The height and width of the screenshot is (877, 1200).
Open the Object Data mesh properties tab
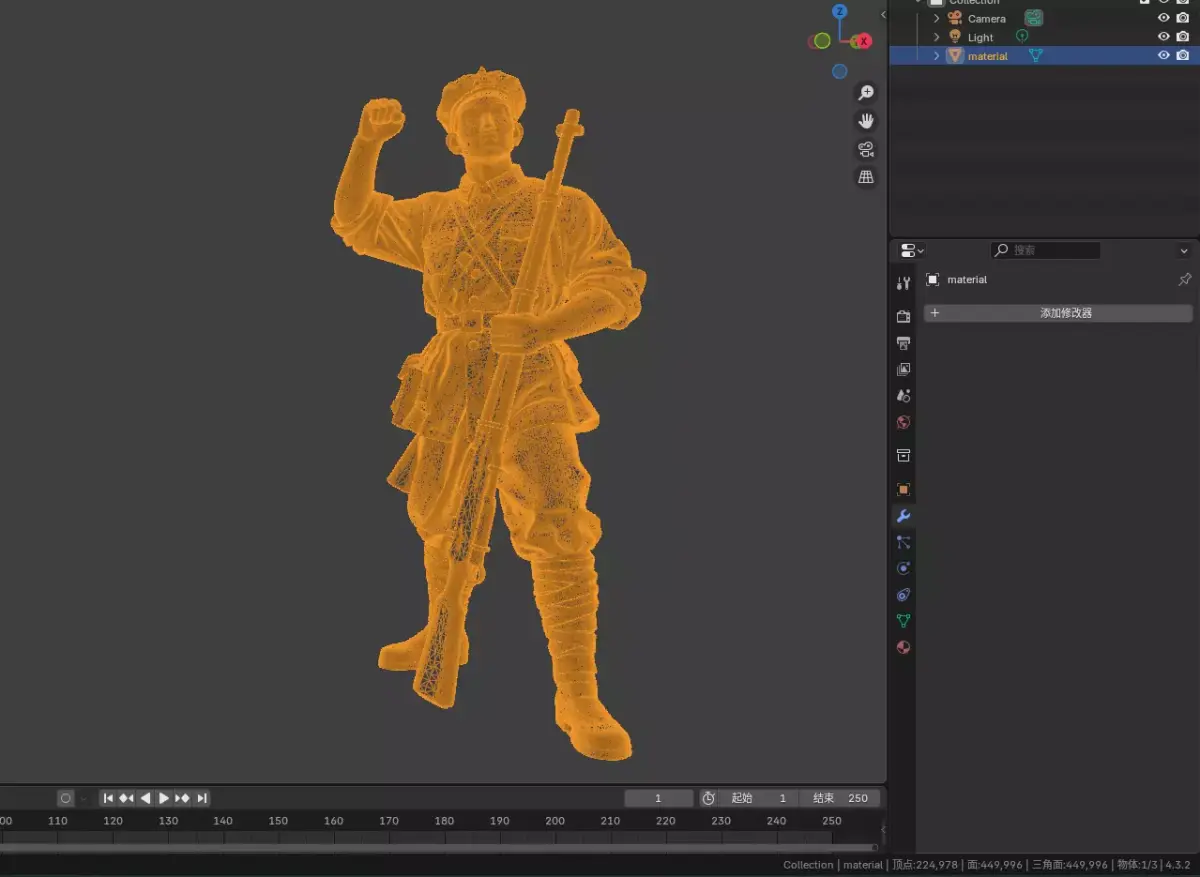tap(903, 621)
